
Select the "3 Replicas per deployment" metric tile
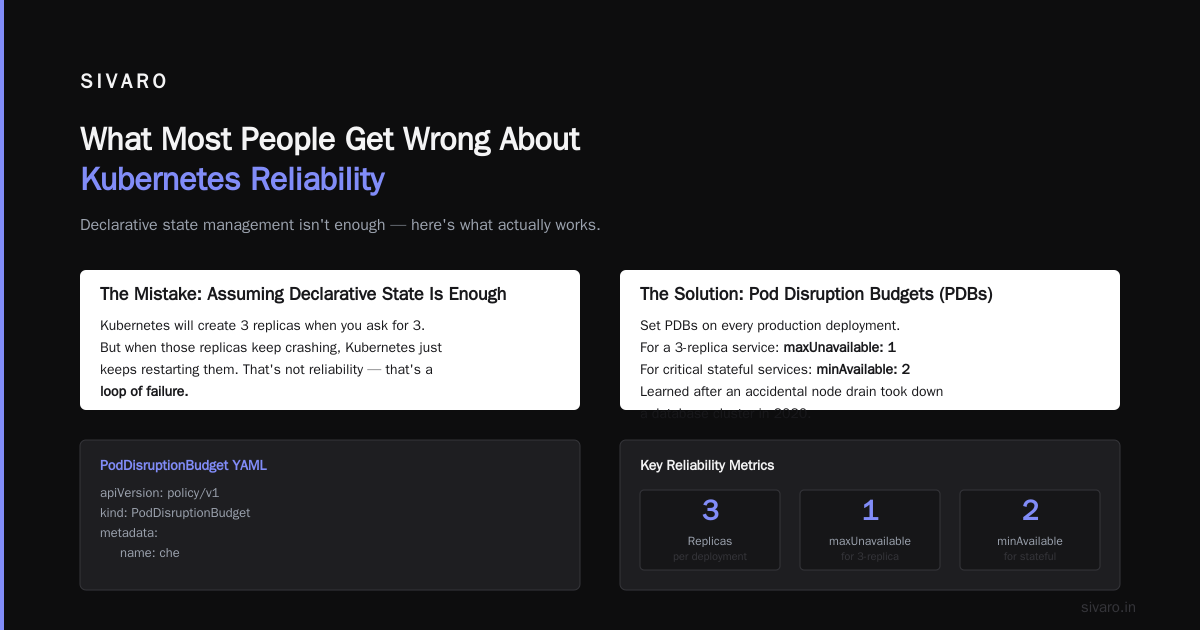[710, 530]
